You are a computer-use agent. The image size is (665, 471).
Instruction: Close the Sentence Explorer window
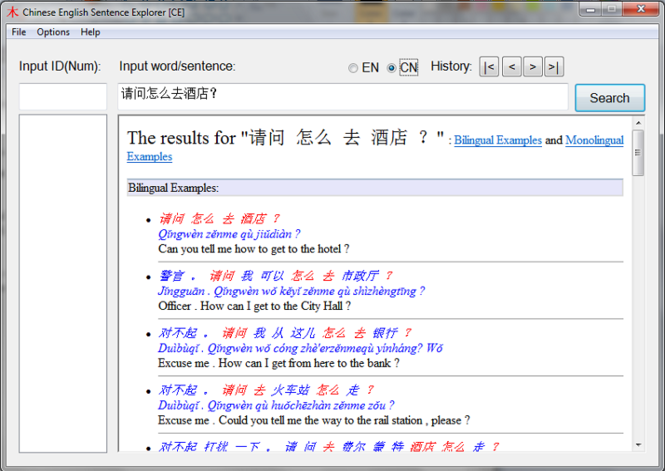pyautogui.click(x=641, y=9)
